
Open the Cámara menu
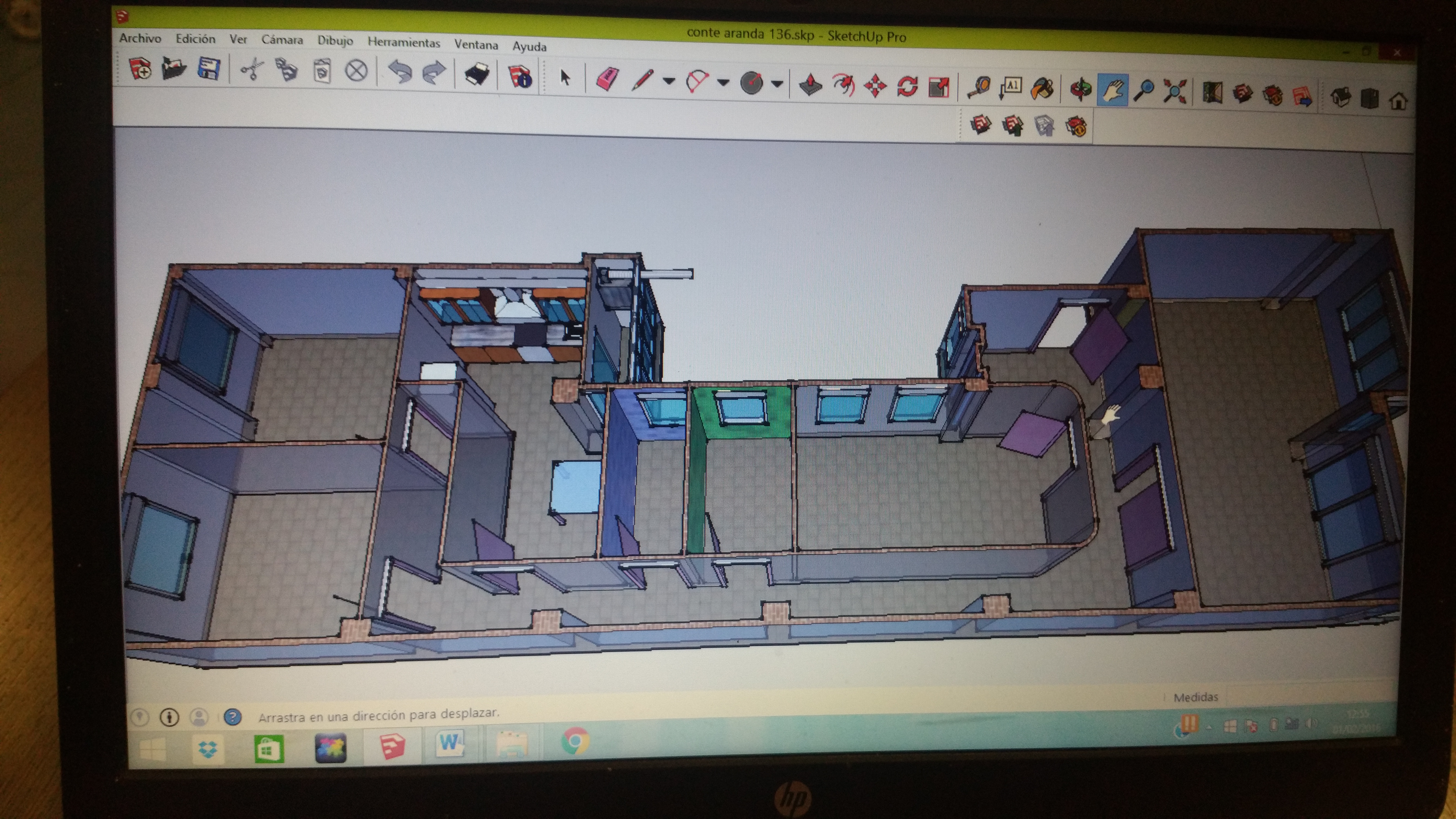(x=283, y=40)
